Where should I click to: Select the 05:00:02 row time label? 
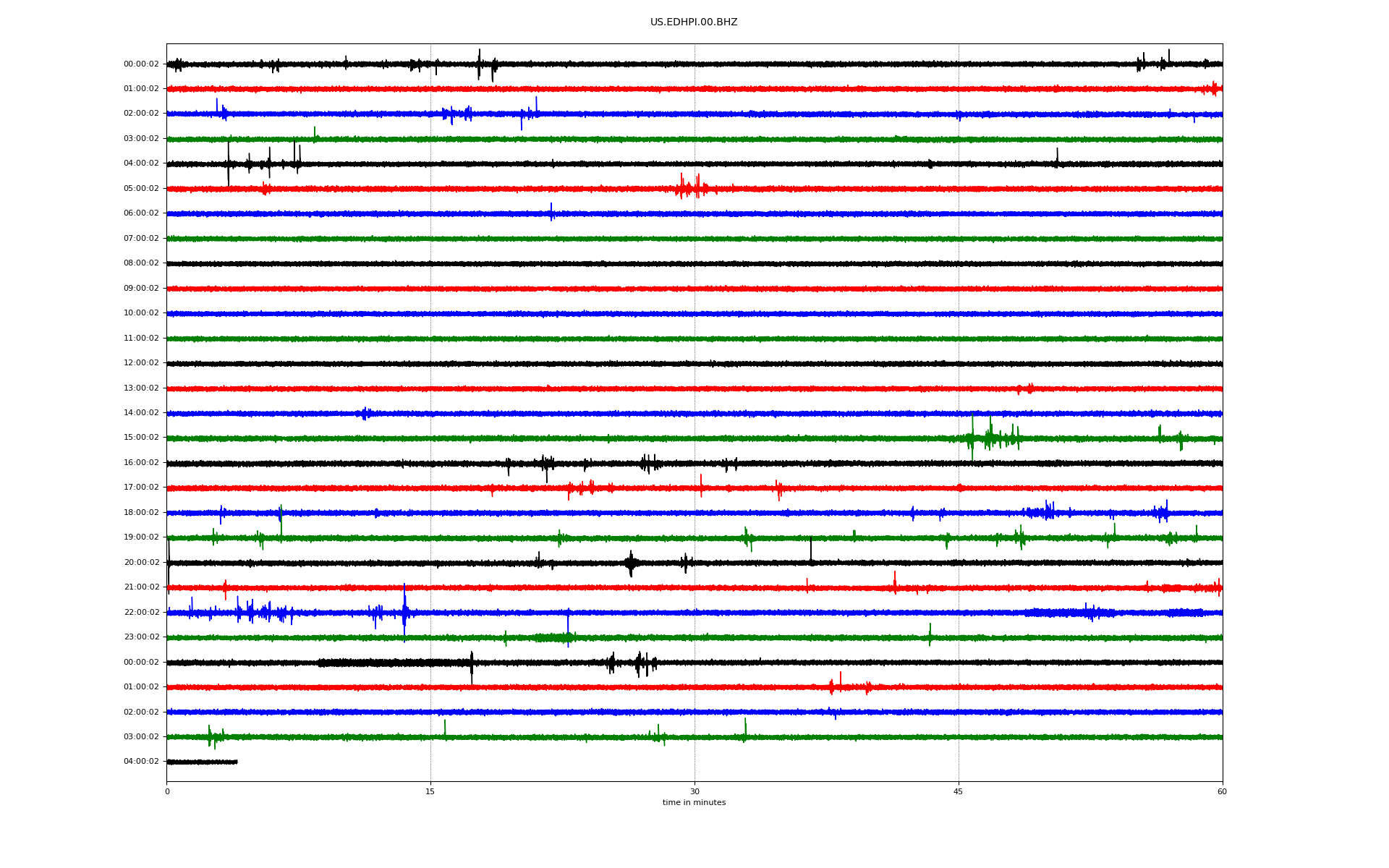(x=141, y=189)
